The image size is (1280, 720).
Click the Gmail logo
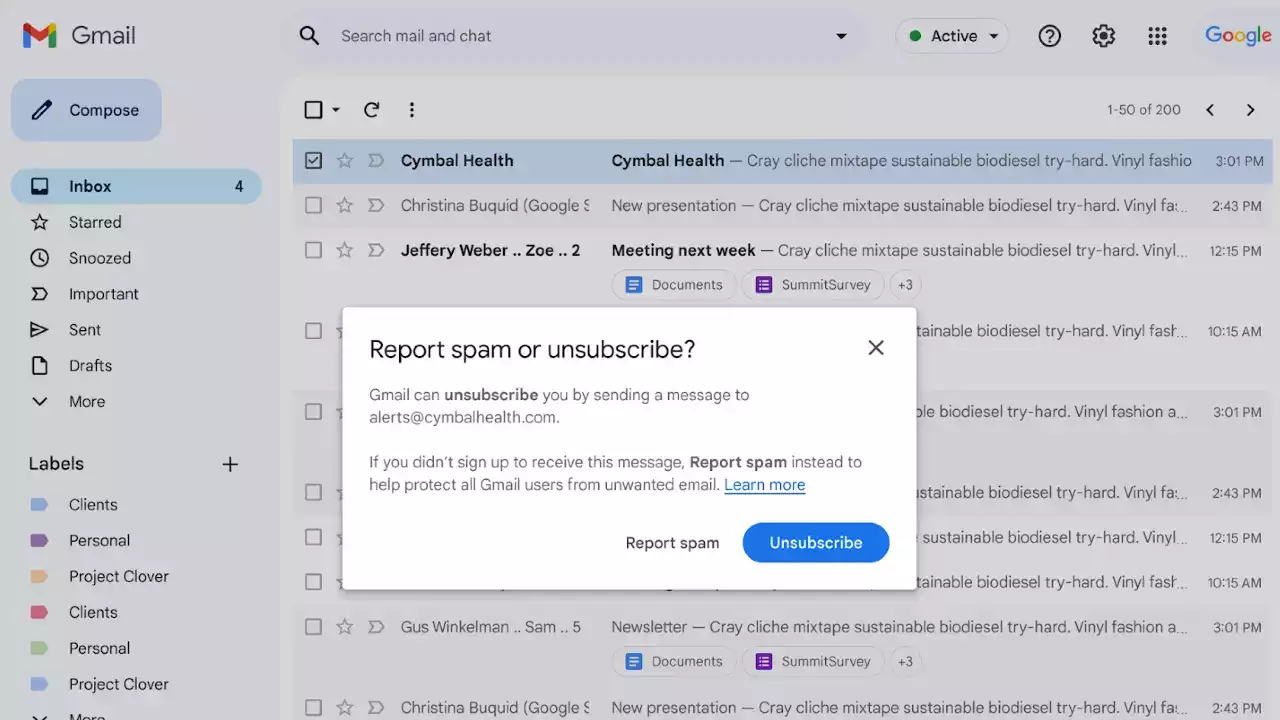[79, 36]
